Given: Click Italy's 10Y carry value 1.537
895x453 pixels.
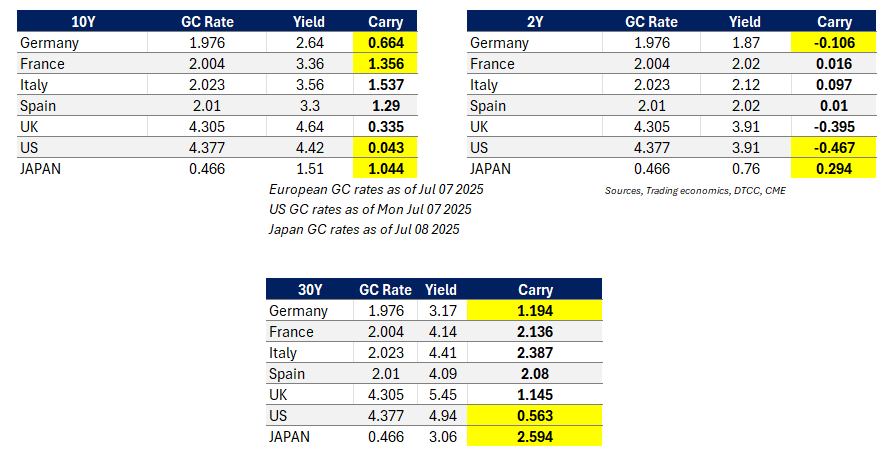Looking at the screenshot, I should coord(385,85).
